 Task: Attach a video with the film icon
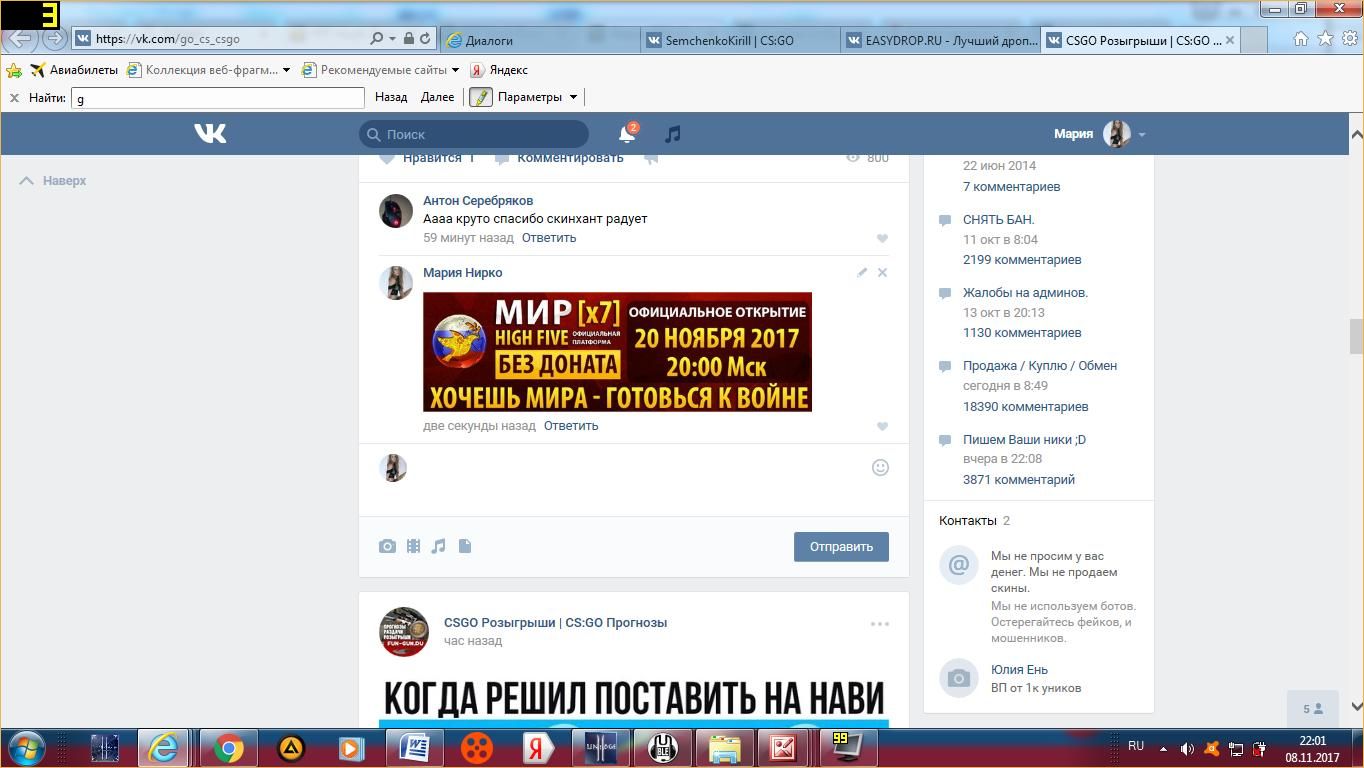pyautogui.click(x=413, y=546)
